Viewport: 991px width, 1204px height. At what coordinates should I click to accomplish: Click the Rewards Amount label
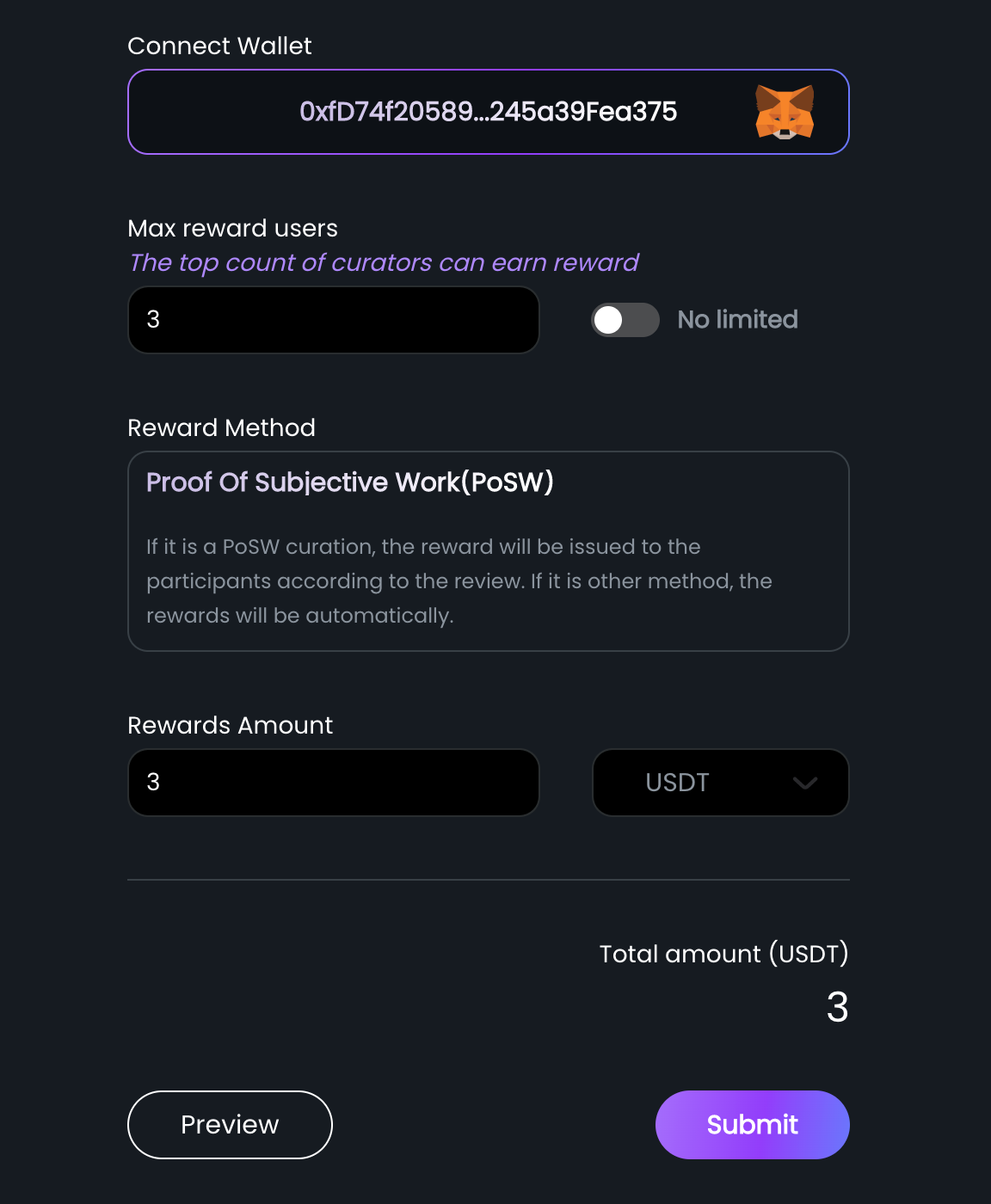pyautogui.click(x=230, y=725)
